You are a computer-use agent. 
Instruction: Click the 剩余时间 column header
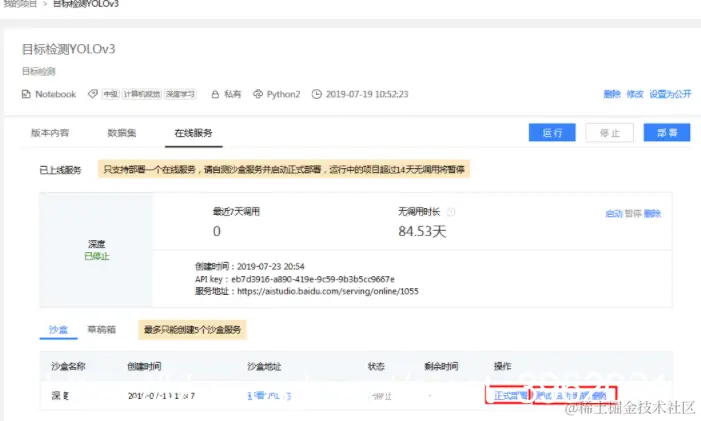tap(441, 366)
